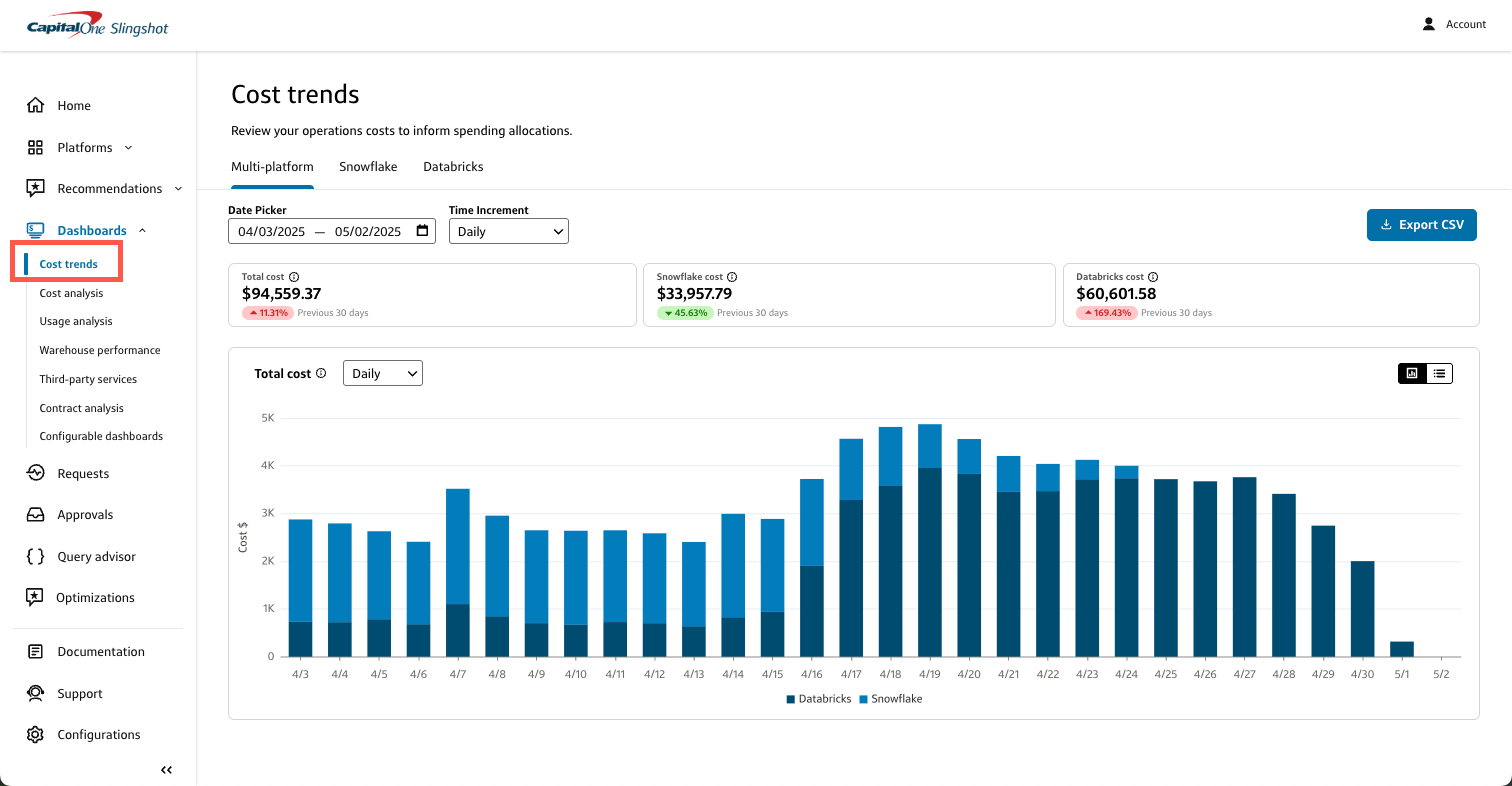Switch to the Snowflake tab

pyautogui.click(x=368, y=167)
